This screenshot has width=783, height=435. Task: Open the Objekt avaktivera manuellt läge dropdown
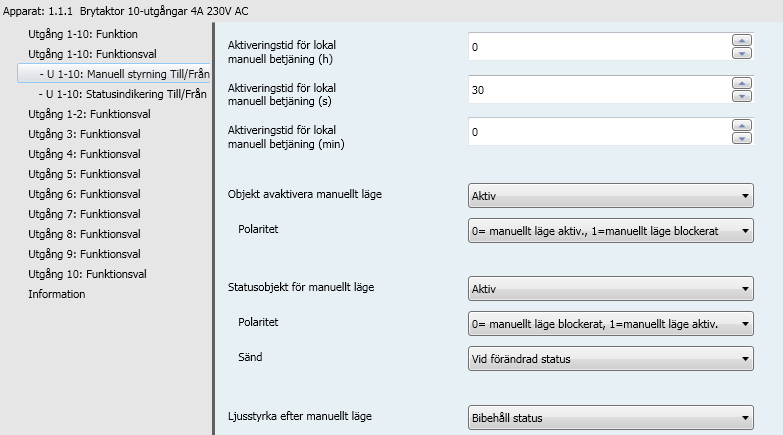610,196
